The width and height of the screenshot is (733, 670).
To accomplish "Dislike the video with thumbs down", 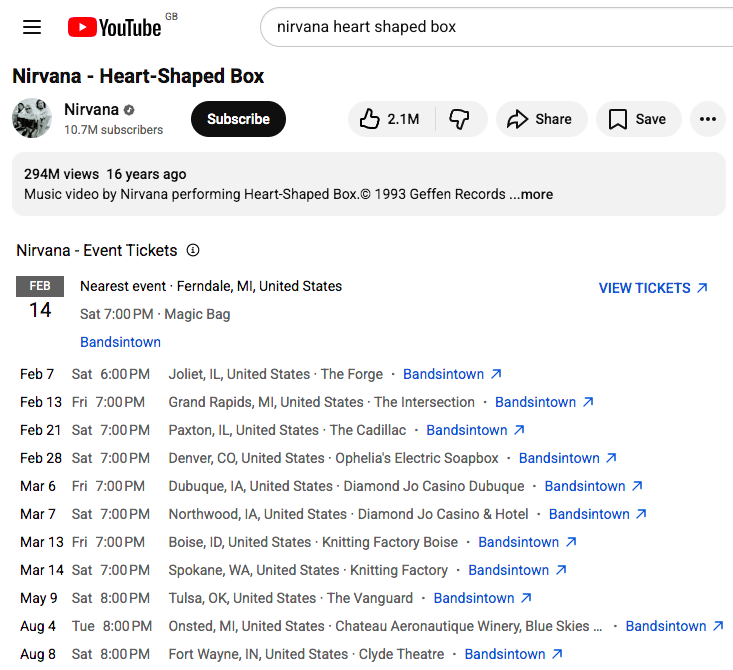I will (x=460, y=119).
